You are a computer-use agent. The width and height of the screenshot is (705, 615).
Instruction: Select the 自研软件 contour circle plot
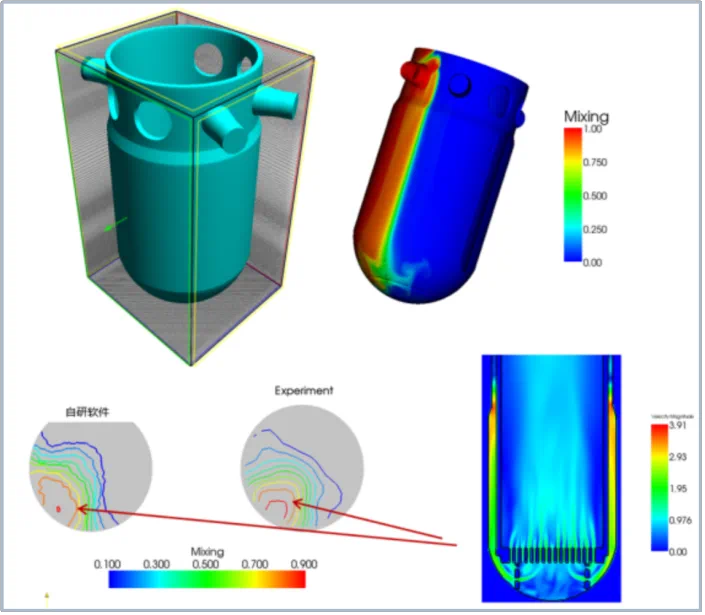point(91,478)
